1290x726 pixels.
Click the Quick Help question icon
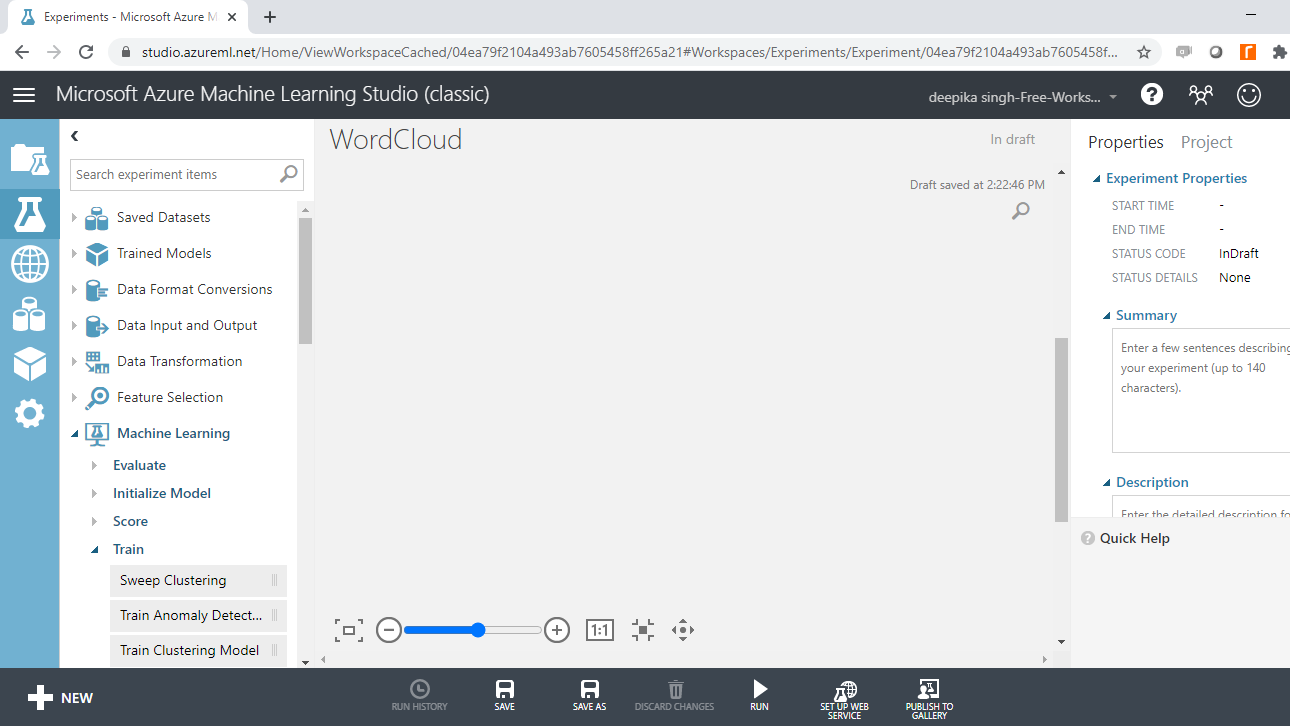[1088, 538]
